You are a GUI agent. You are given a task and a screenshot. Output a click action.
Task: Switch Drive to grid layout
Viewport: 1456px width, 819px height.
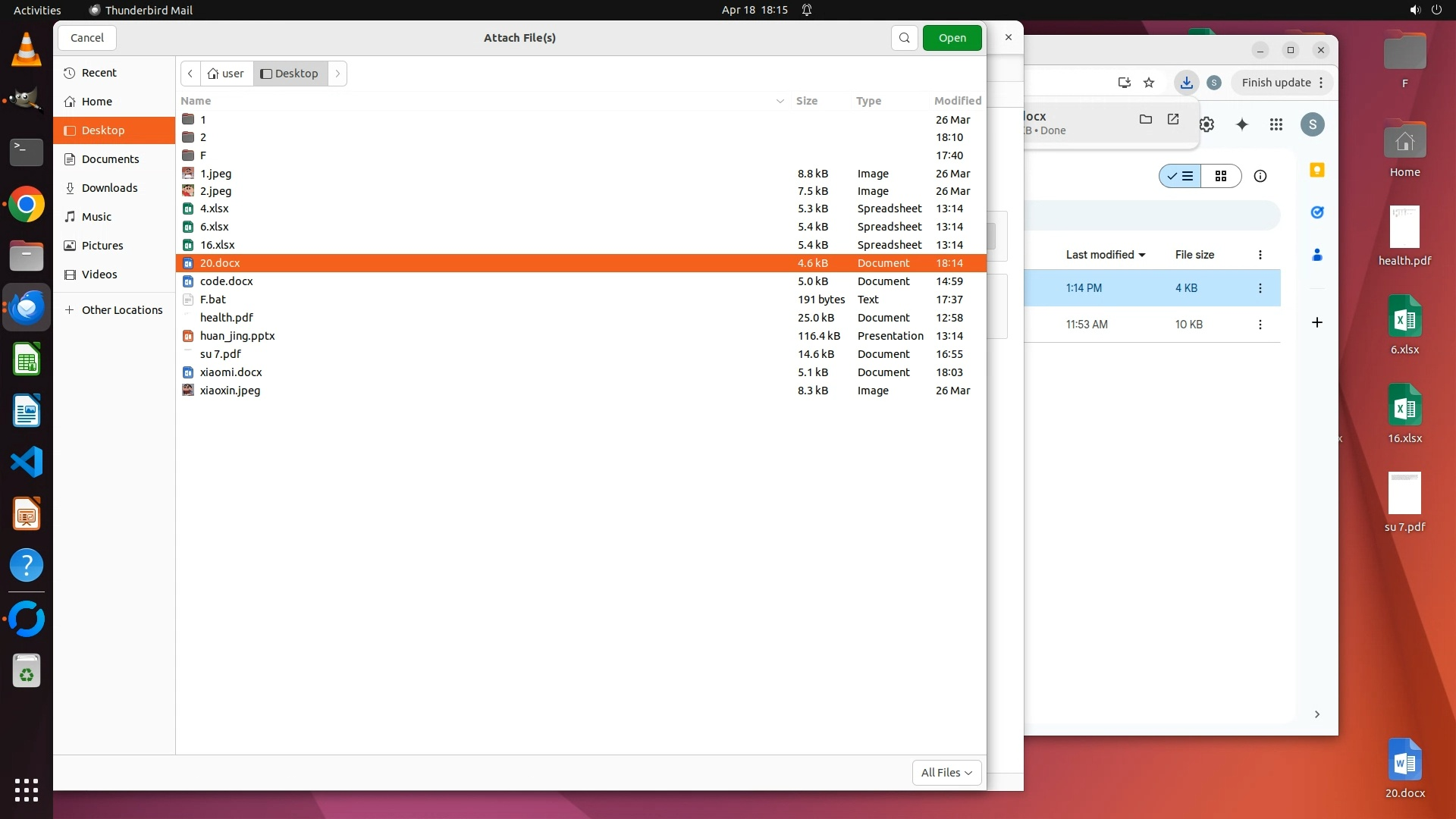[x=1221, y=176]
